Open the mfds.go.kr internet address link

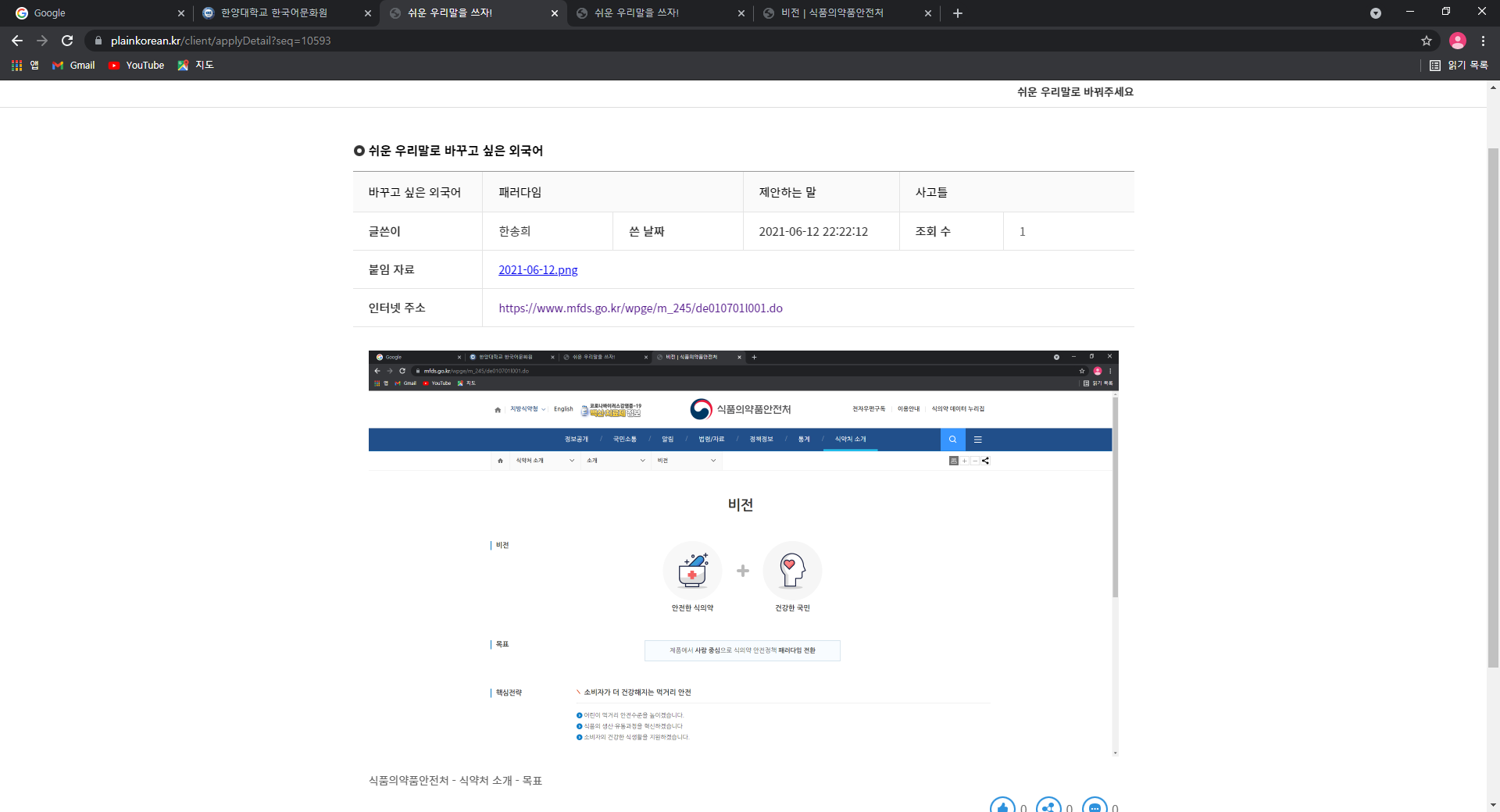[x=641, y=308]
